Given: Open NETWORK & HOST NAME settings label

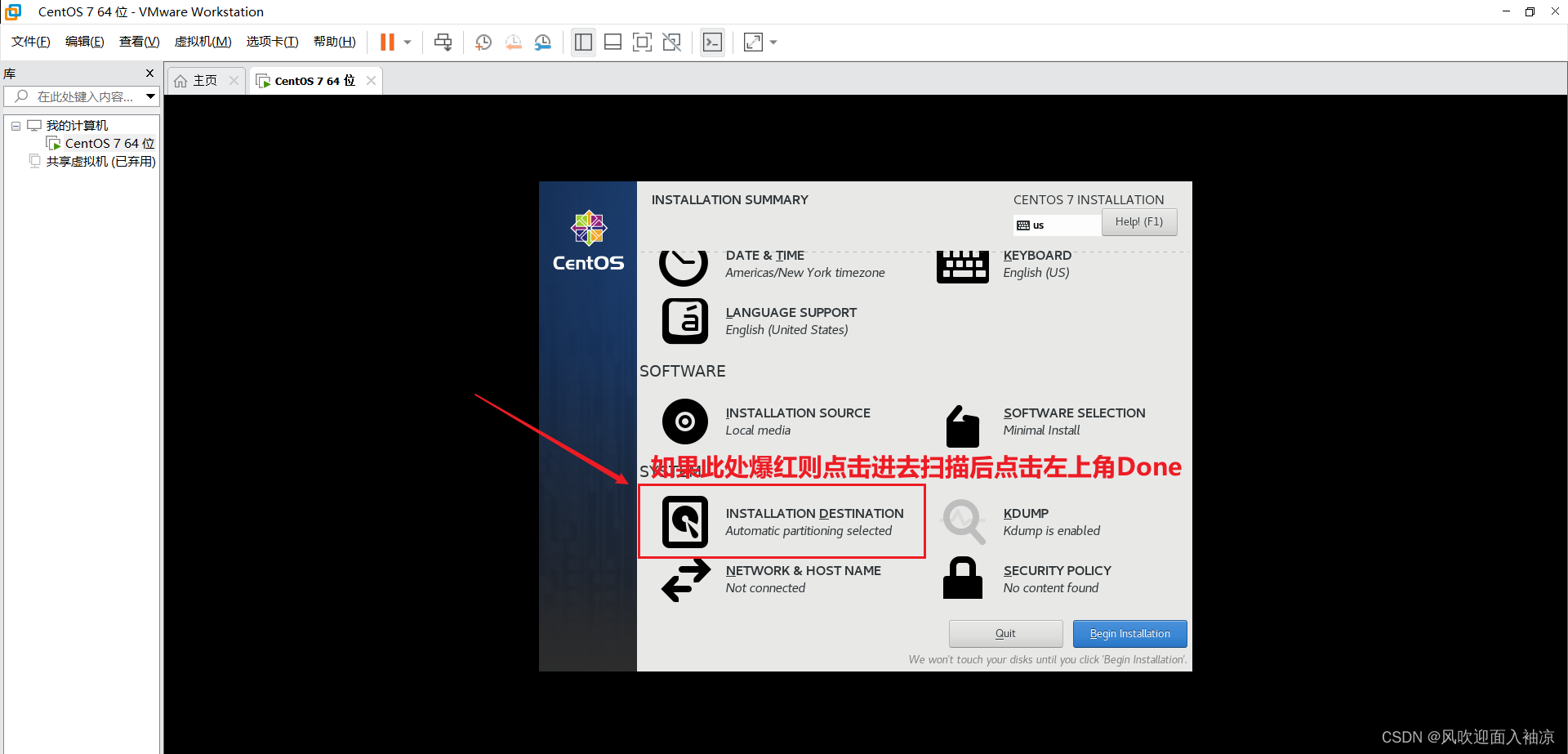Looking at the screenshot, I should click(x=803, y=579).
